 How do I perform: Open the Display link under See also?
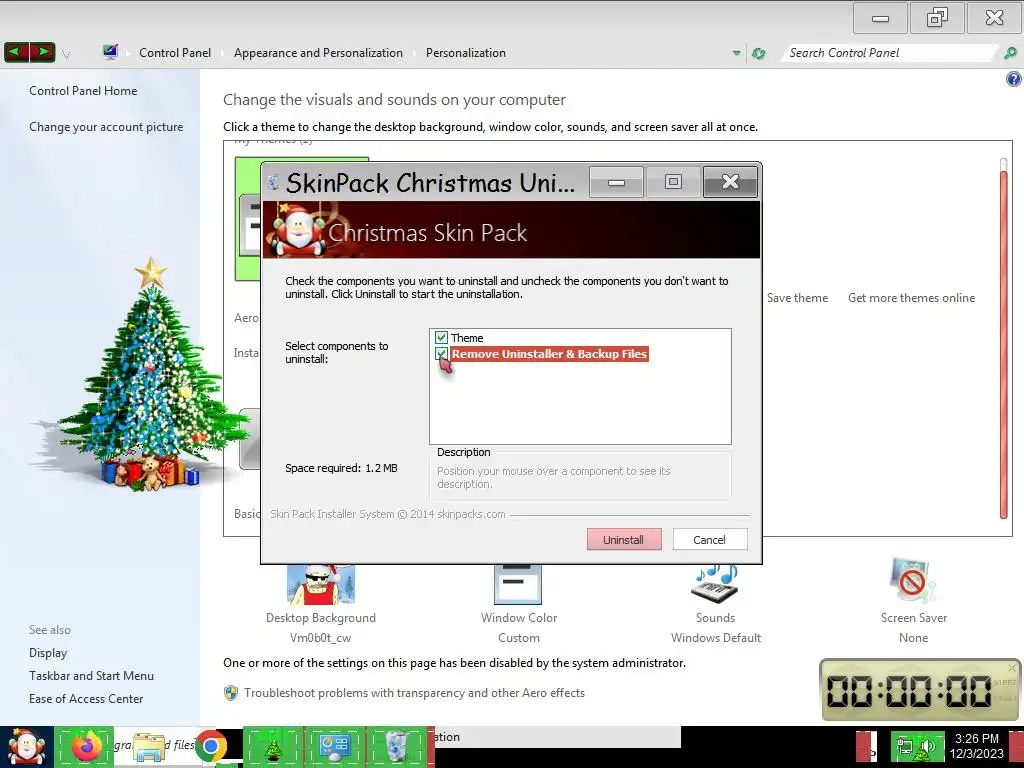48,653
